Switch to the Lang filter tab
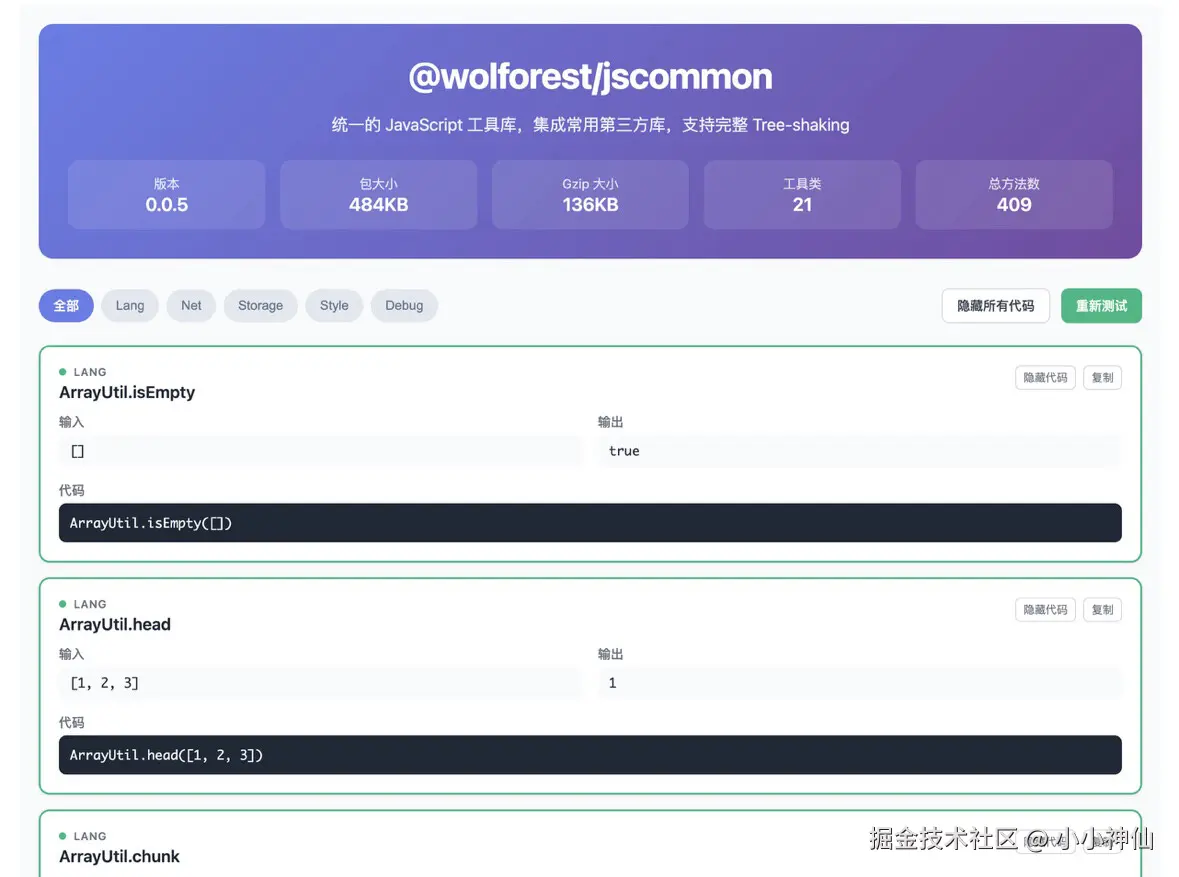The height and width of the screenshot is (877, 1179). tap(130, 305)
